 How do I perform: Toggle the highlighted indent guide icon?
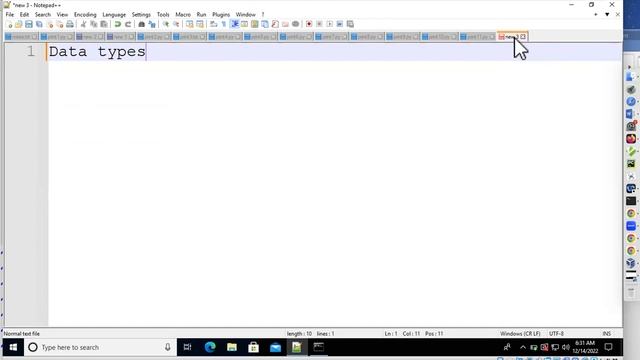click(x=235, y=24)
